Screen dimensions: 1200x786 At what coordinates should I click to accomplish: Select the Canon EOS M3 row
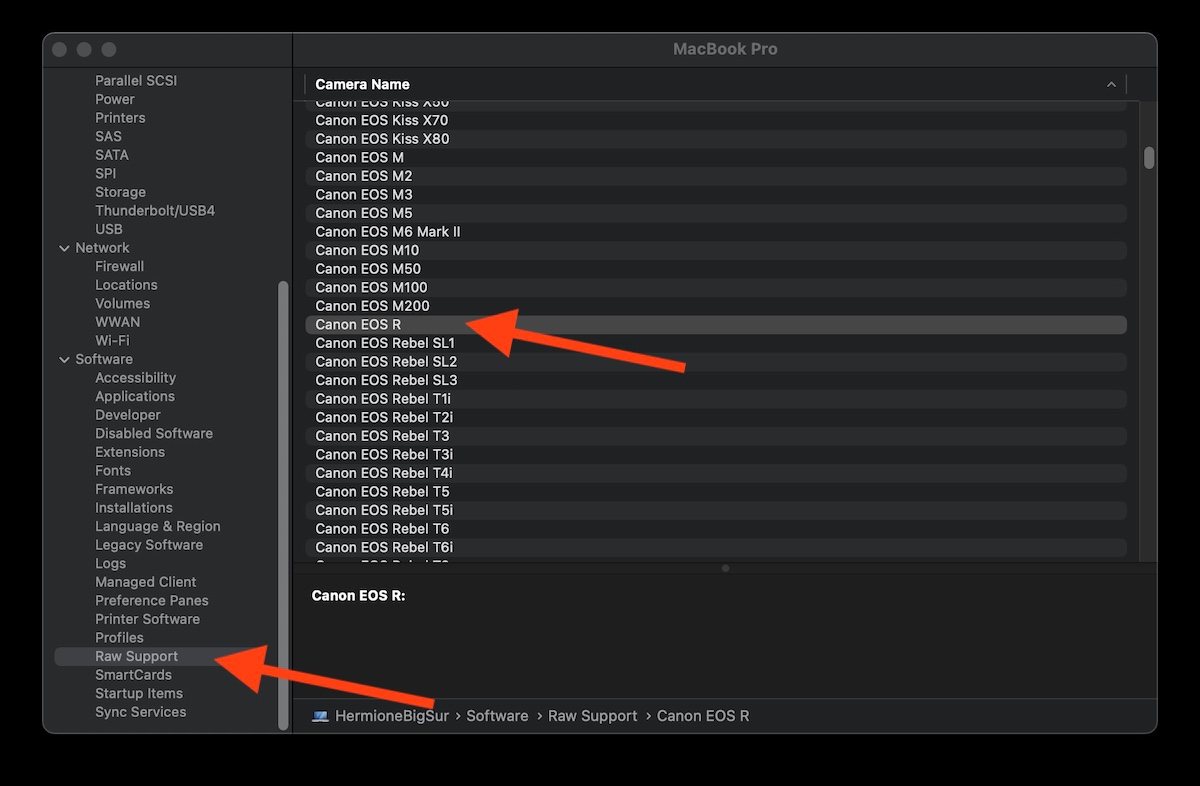coord(716,194)
